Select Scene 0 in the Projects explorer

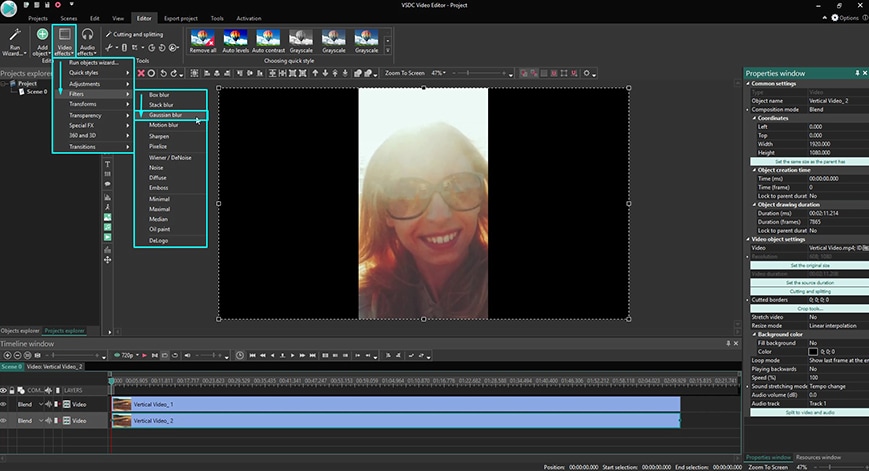37,91
